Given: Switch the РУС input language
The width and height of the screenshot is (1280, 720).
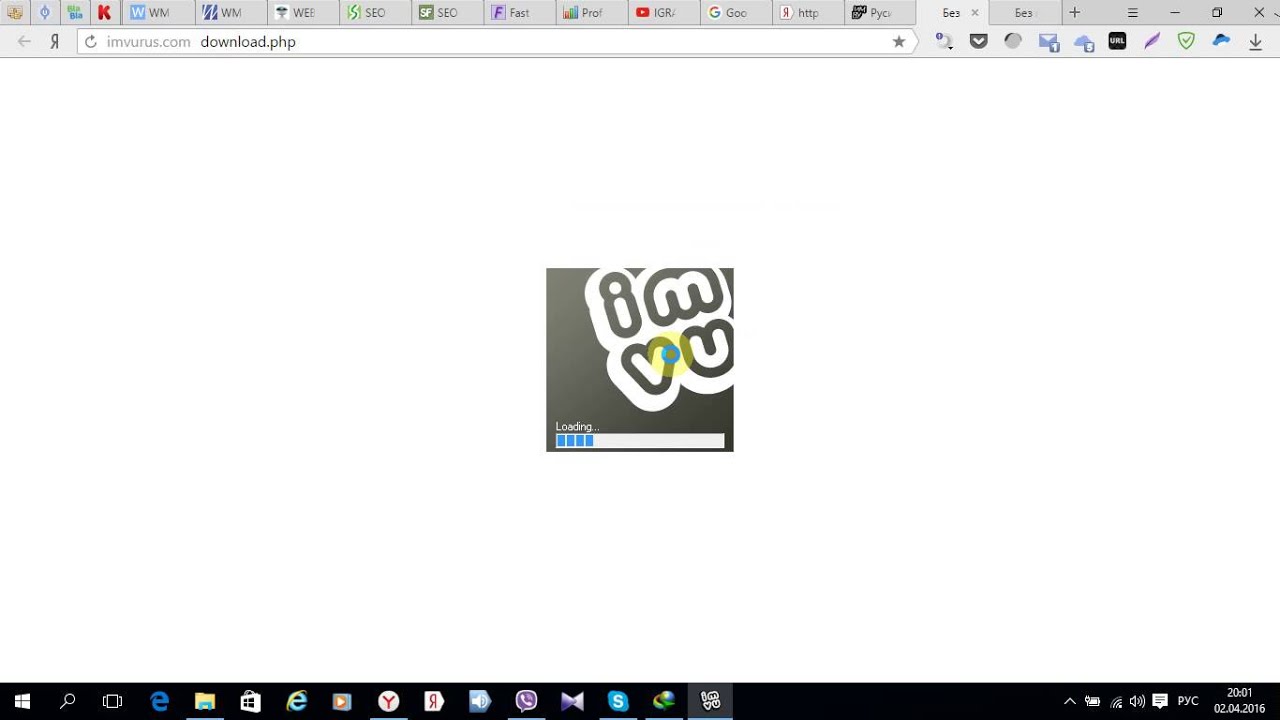Looking at the screenshot, I should click(1188, 701).
